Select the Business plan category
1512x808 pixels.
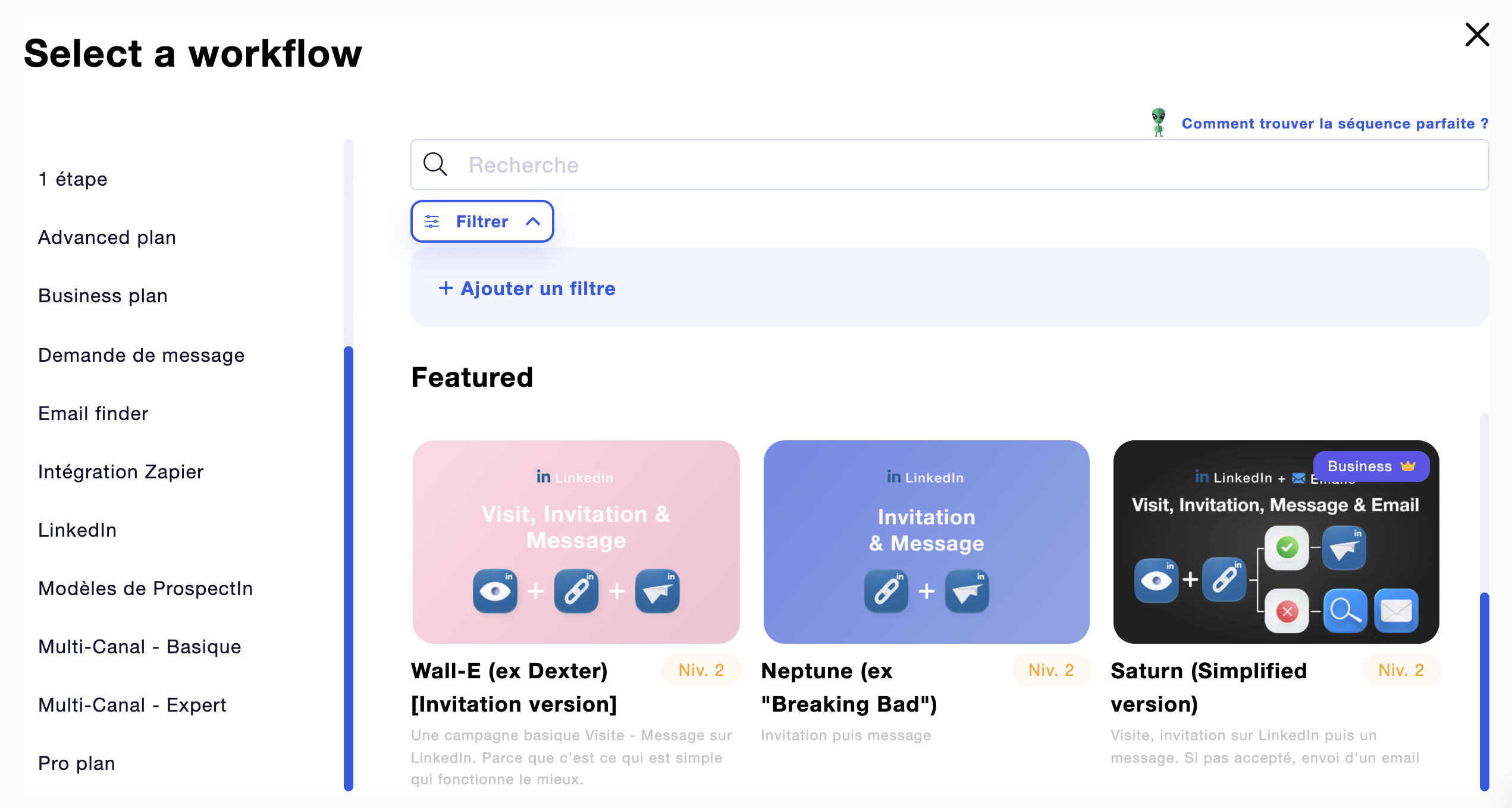click(x=103, y=296)
